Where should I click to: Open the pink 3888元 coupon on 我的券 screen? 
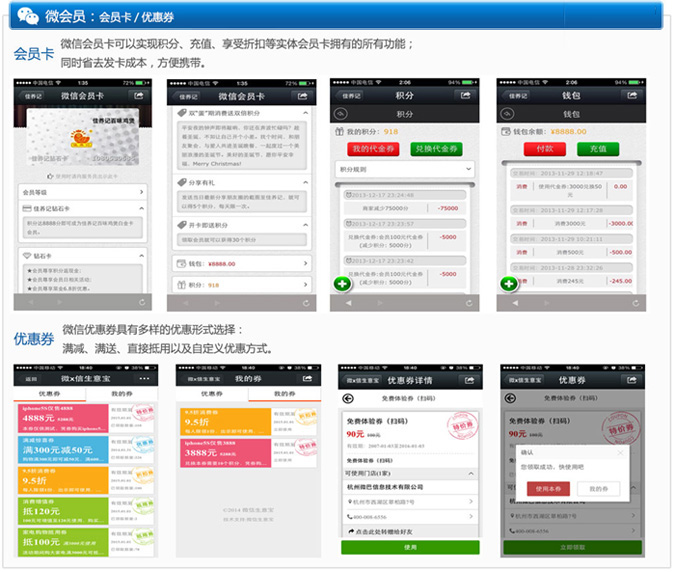click(248, 453)
